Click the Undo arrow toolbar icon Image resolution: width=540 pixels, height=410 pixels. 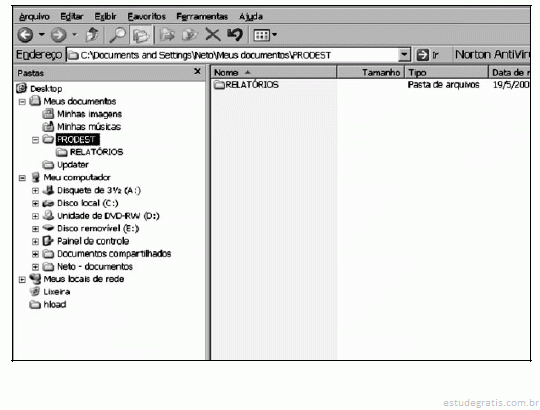coord(235,35)
